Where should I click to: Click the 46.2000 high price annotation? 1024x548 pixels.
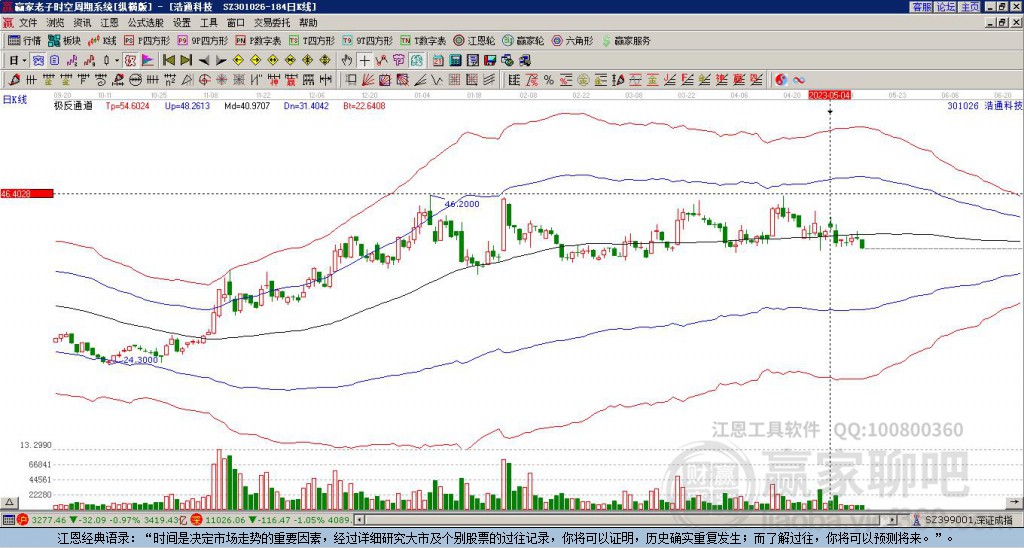(462, 204)
